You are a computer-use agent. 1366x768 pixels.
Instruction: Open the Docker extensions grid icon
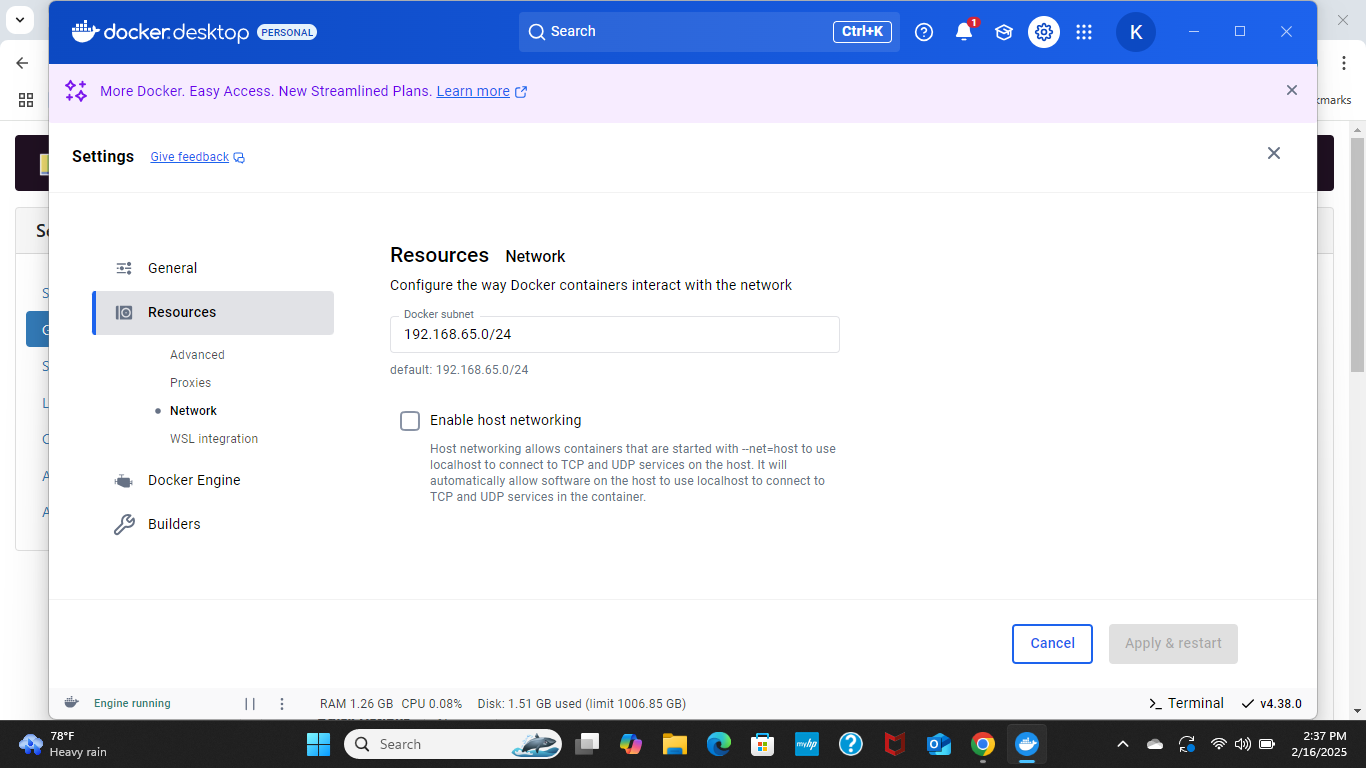coord(1084,32)
